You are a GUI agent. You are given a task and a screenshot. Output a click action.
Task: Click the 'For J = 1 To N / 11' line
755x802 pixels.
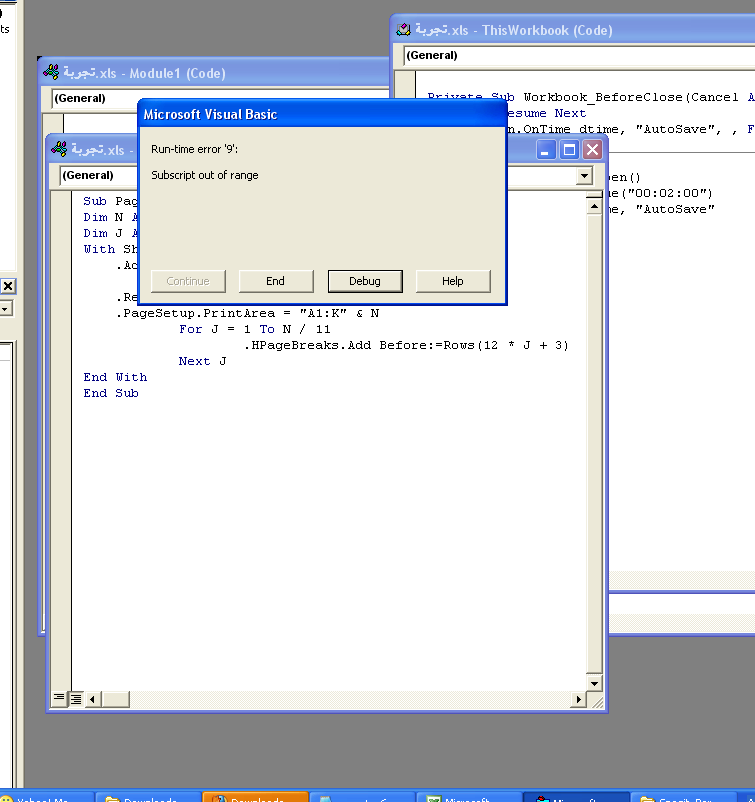coord(255,329)
